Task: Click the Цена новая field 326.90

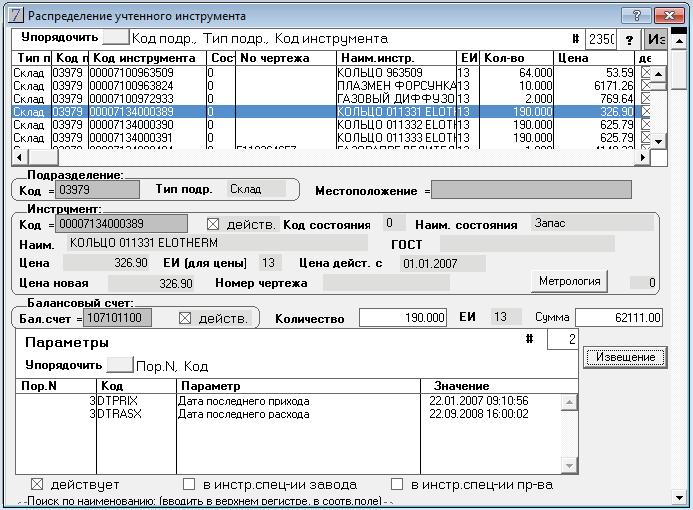Action: (x=151, y=283)
